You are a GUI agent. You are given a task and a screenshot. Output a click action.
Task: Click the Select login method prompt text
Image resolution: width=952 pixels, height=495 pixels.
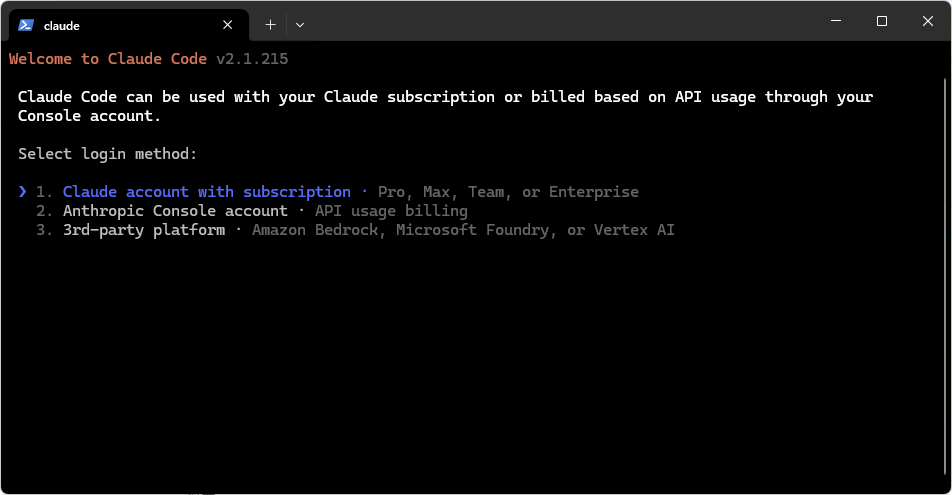[x=107, y=154]
